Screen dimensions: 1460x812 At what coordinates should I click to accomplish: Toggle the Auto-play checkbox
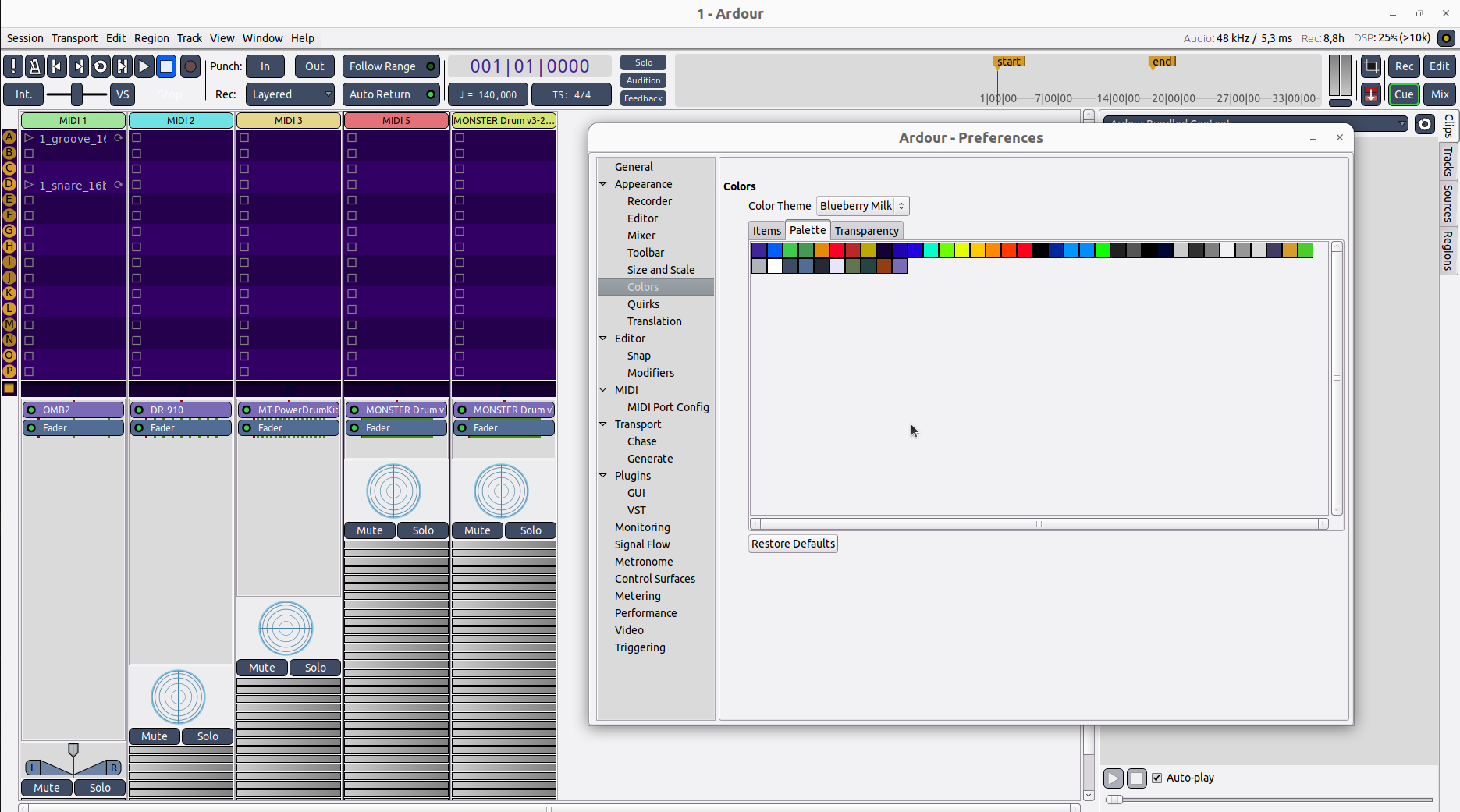1157,778
